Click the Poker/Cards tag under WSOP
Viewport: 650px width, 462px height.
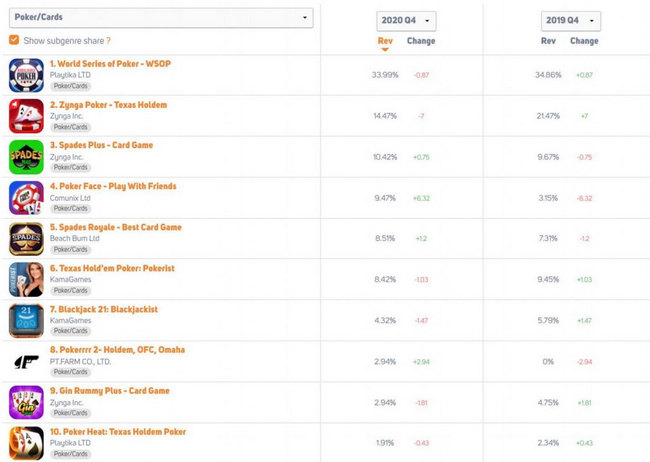[70, 86]
